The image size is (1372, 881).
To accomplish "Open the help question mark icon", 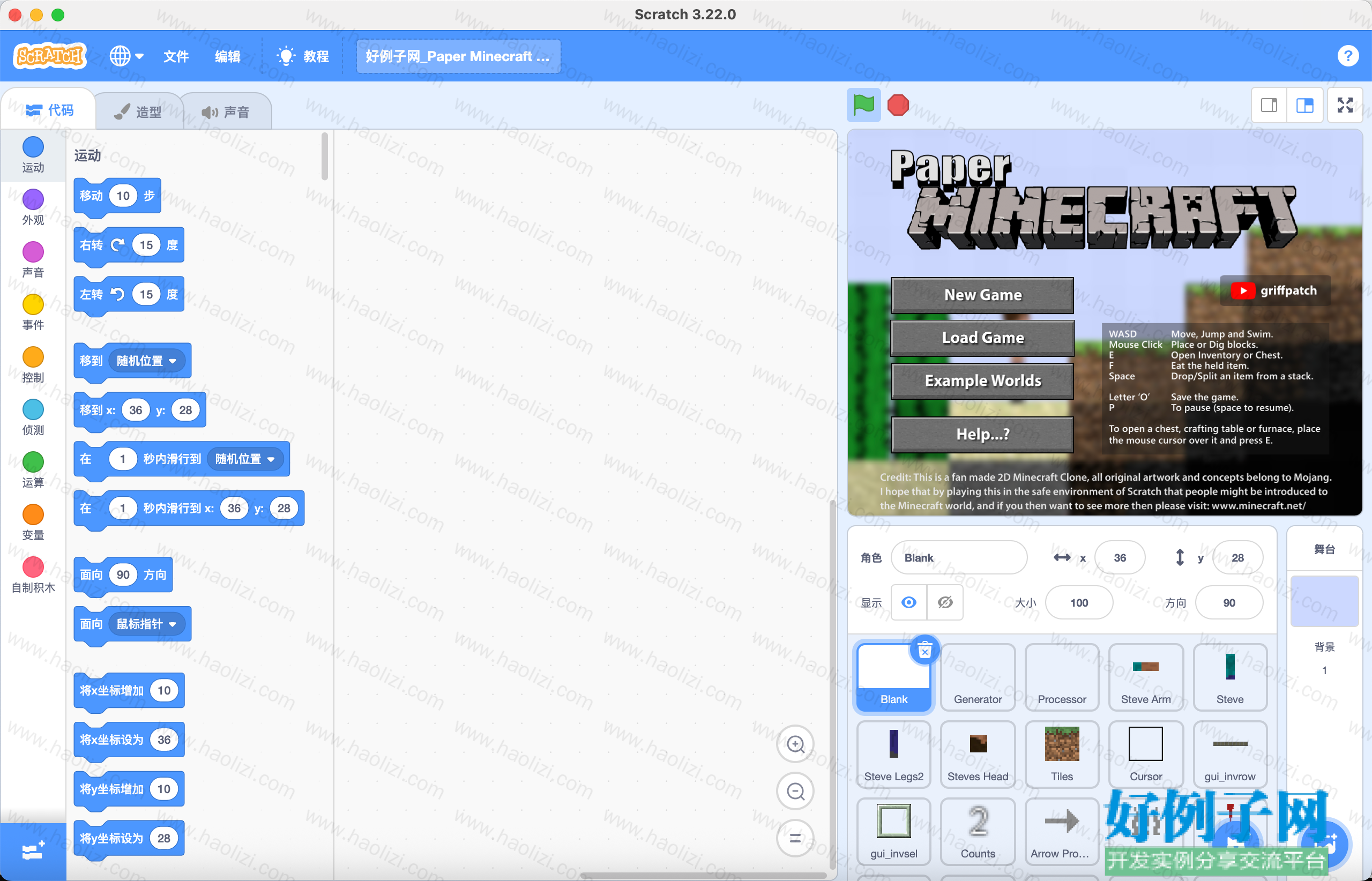I will click(x=1348, y=56).
